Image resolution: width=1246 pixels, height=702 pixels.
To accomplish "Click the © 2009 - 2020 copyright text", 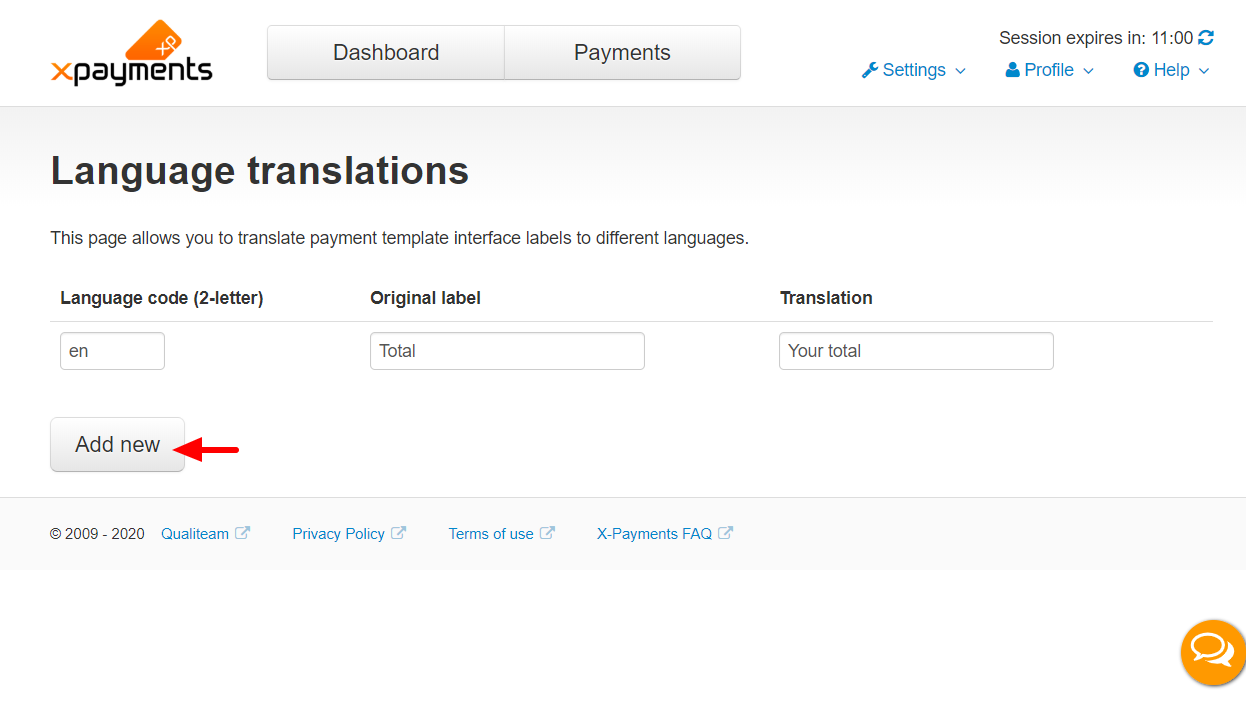I will [97, 534].
